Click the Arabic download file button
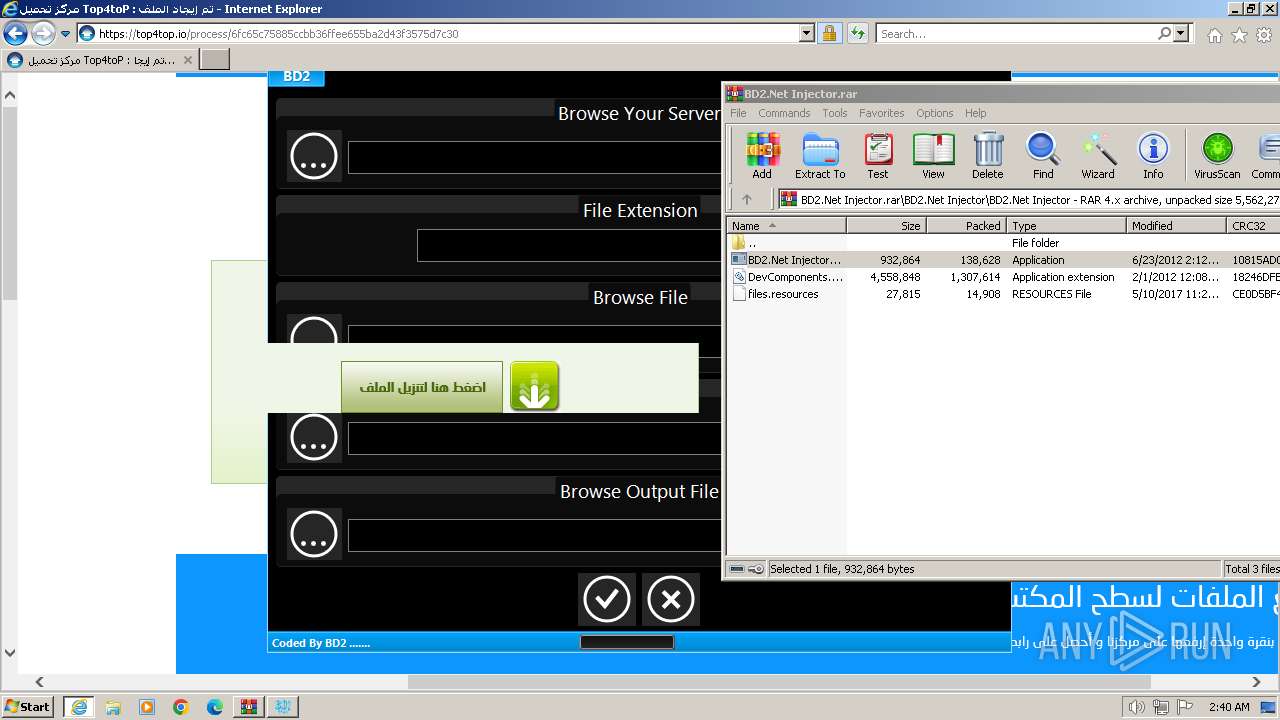This screenshot has height=720, width=1280. pos(422,387)
